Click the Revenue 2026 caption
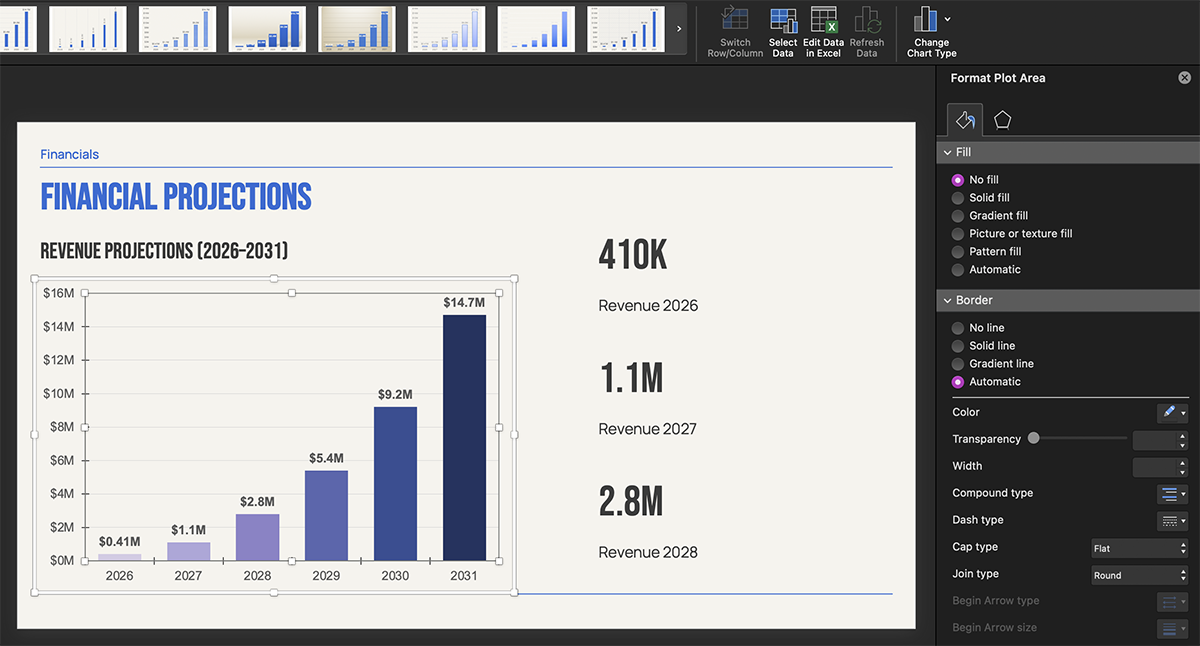Viewport: 1200px width, 646px height. pyautogui.click(x=648, y=306)
